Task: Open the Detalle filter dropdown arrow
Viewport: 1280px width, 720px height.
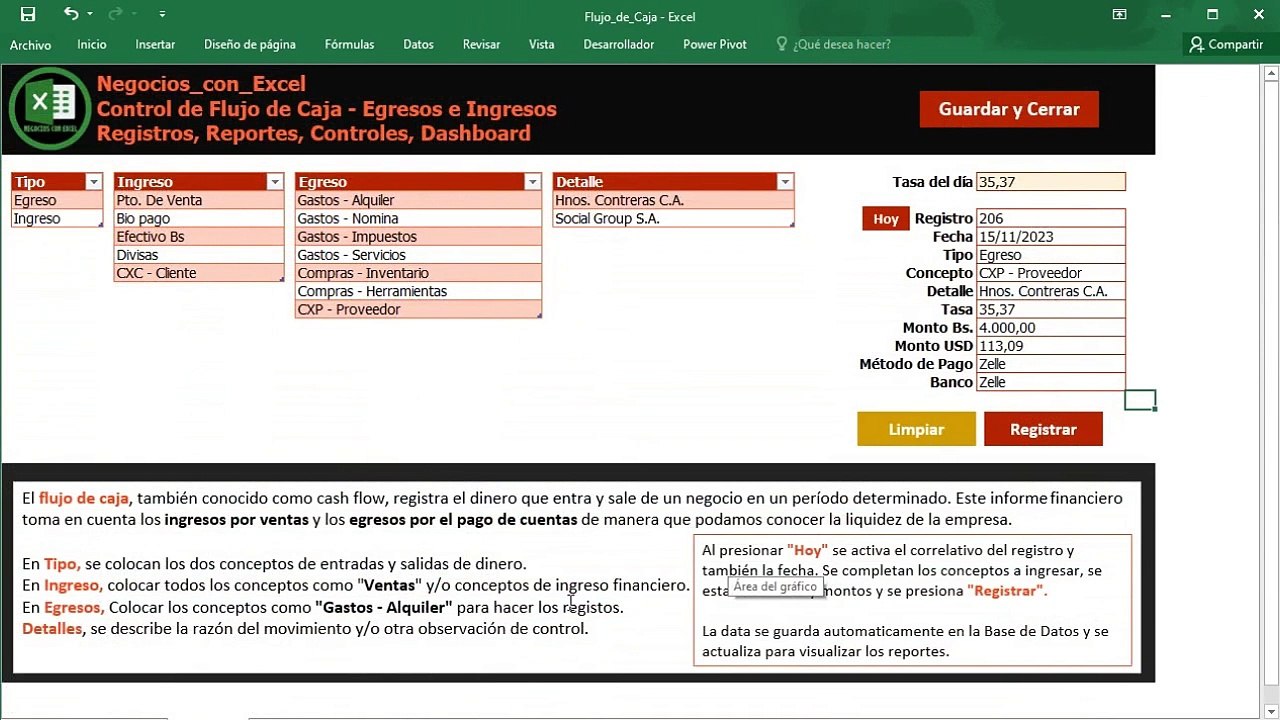Action: [785, 182]
